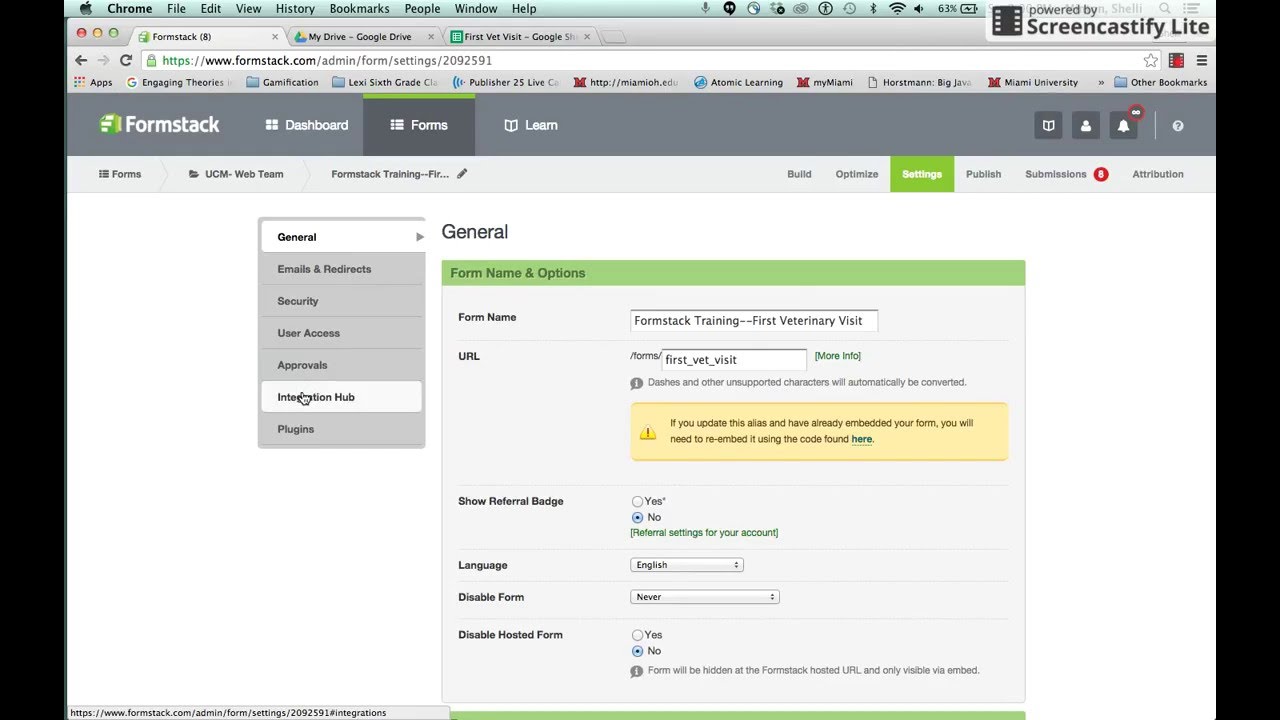The image size is (1280, 720).
Task: Bookmark page with the star icon
Action: pyautogui.click(x=1151, y=60)
